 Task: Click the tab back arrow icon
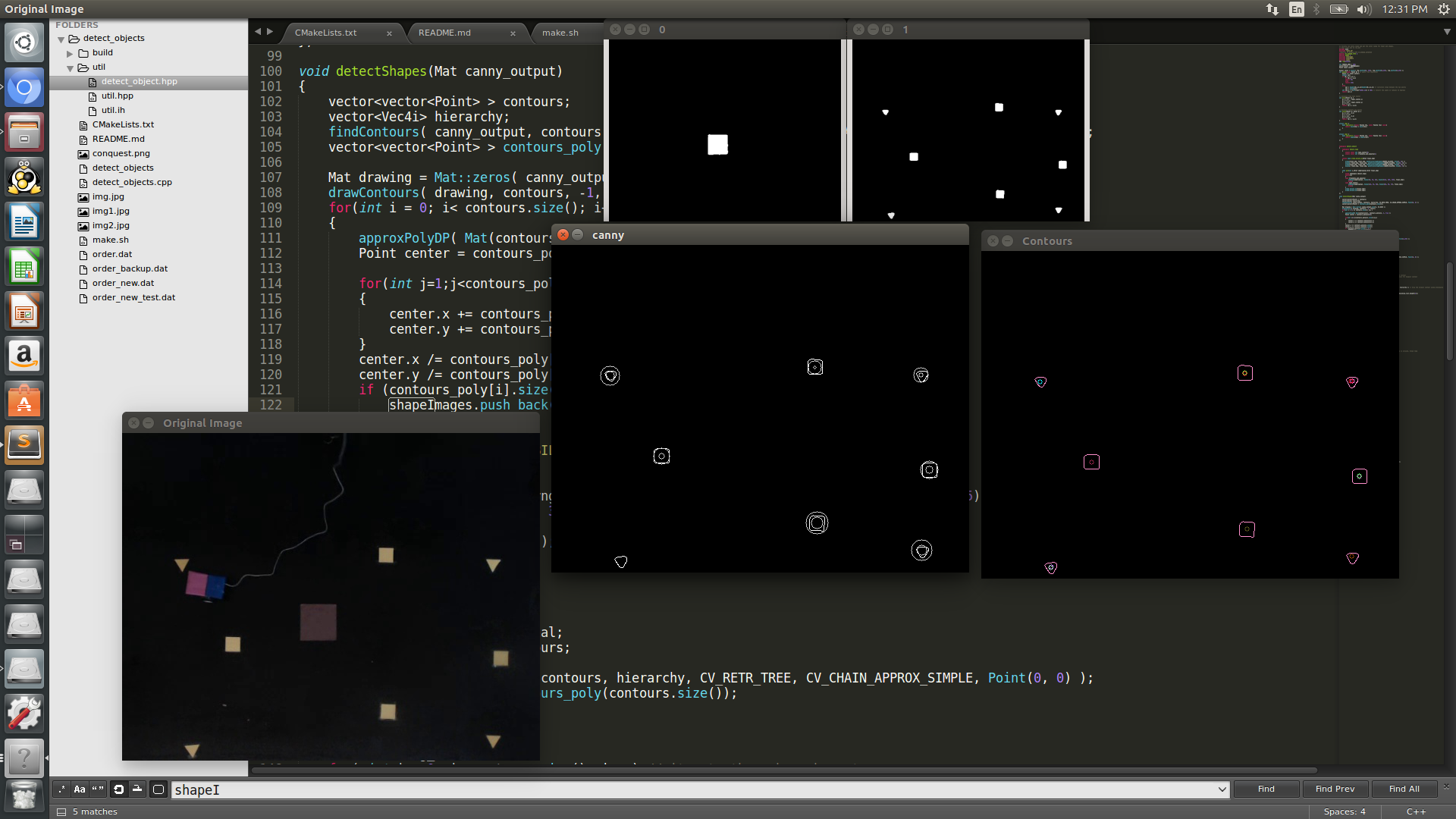[x=258, y=32]
